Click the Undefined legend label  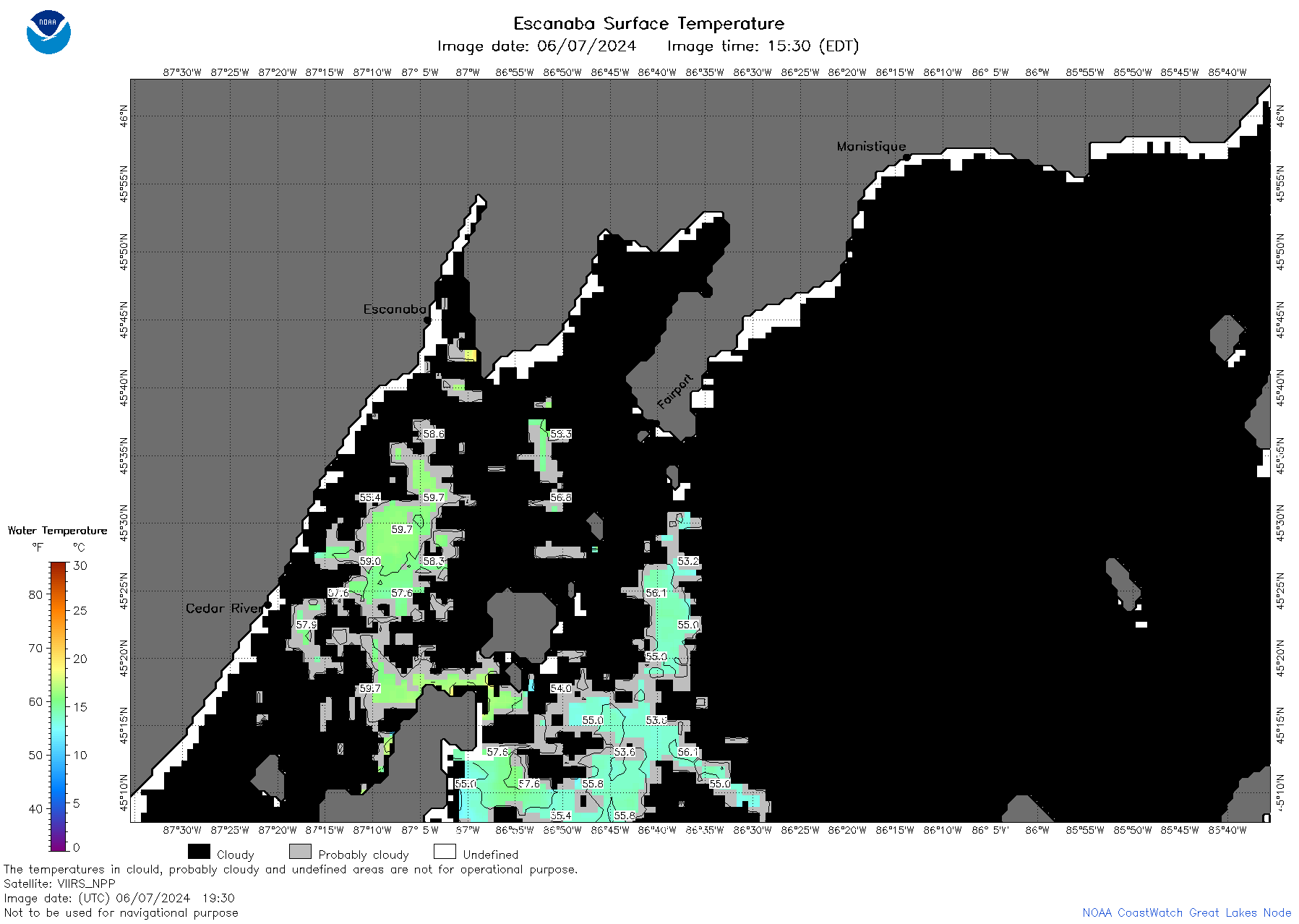click(491, 855)
